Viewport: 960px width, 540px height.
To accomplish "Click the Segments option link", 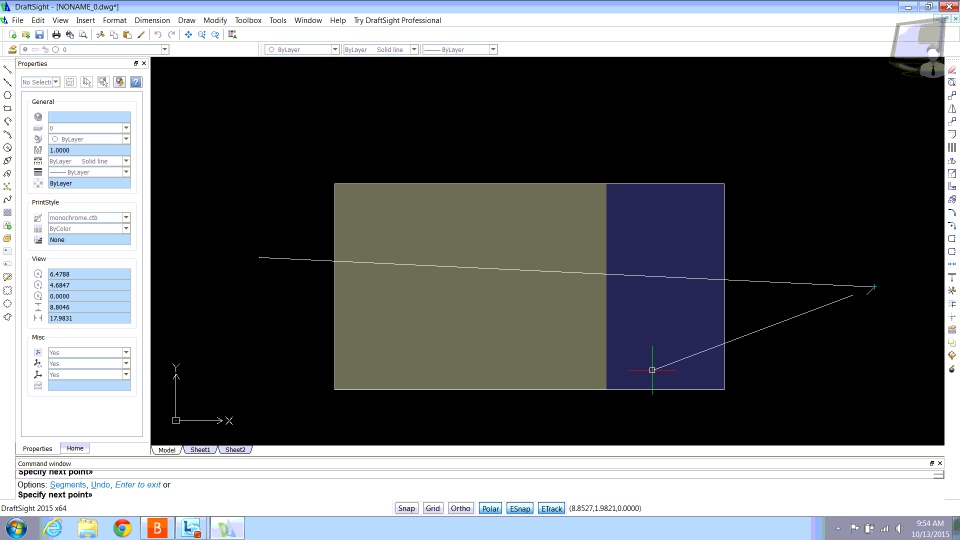I will click(x=68, y=484).
